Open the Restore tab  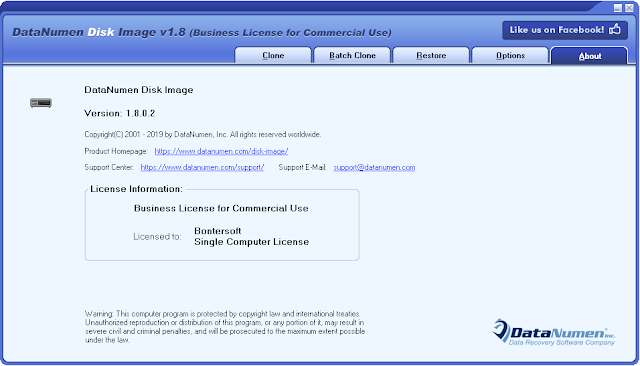431,55
